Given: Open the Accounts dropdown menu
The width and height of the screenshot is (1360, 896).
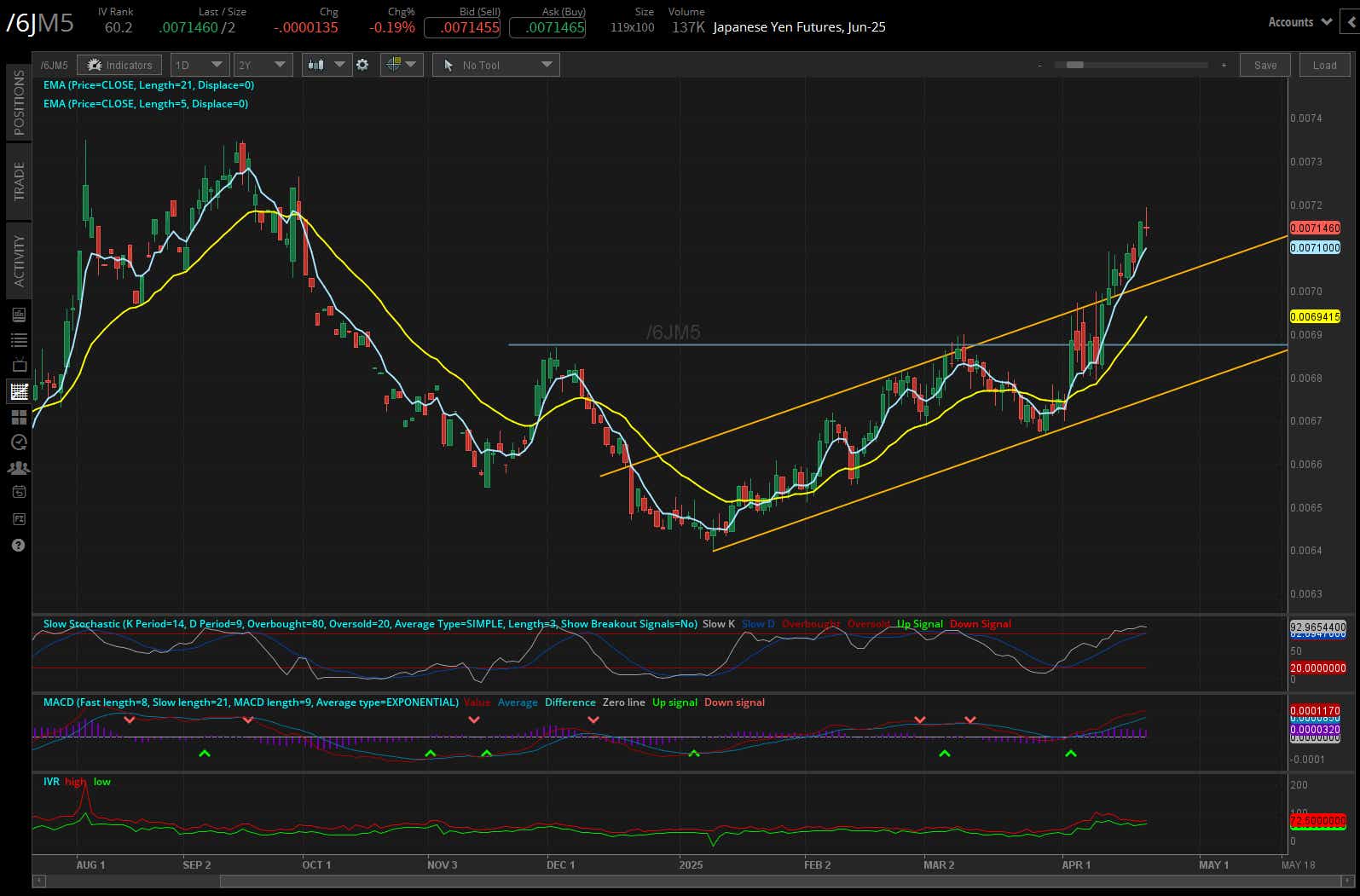Looking at the screenshot, I should pyautogui.click(x=1299, y=22).
